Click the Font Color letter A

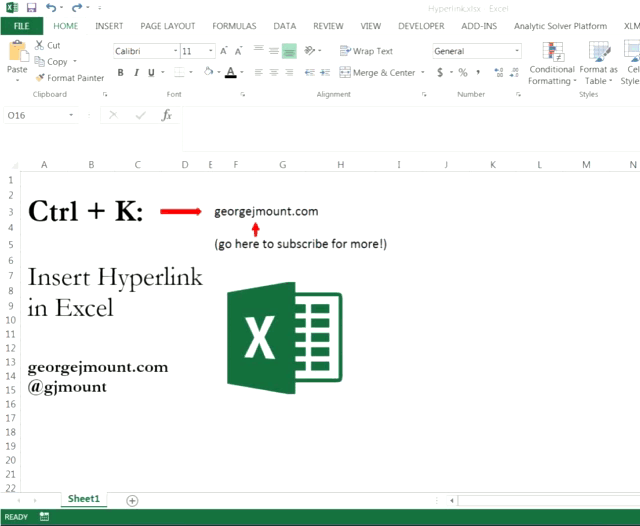[231, 72]
